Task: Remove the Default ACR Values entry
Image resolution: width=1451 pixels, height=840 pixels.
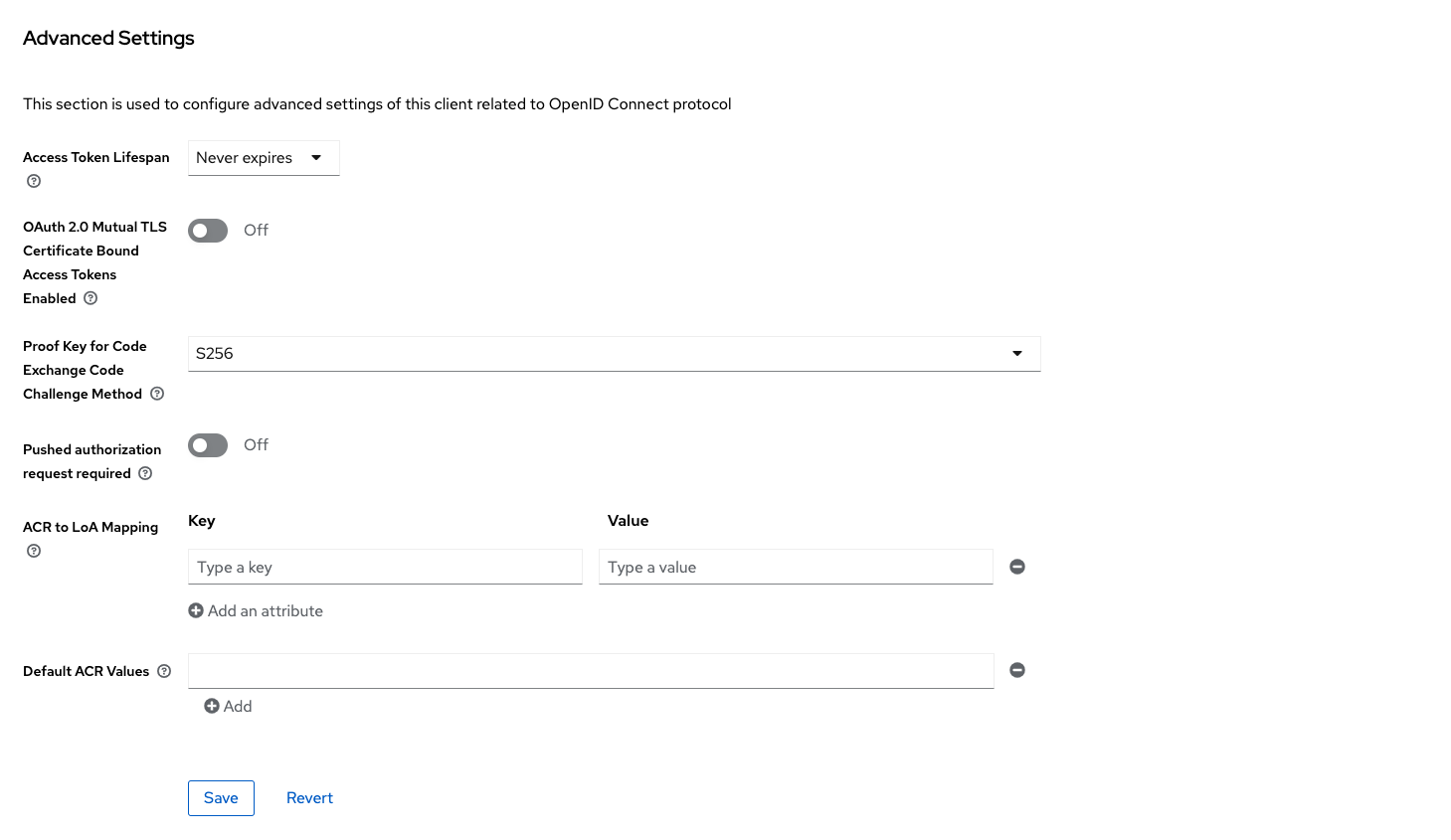Action: click(x=1017, y=670)
